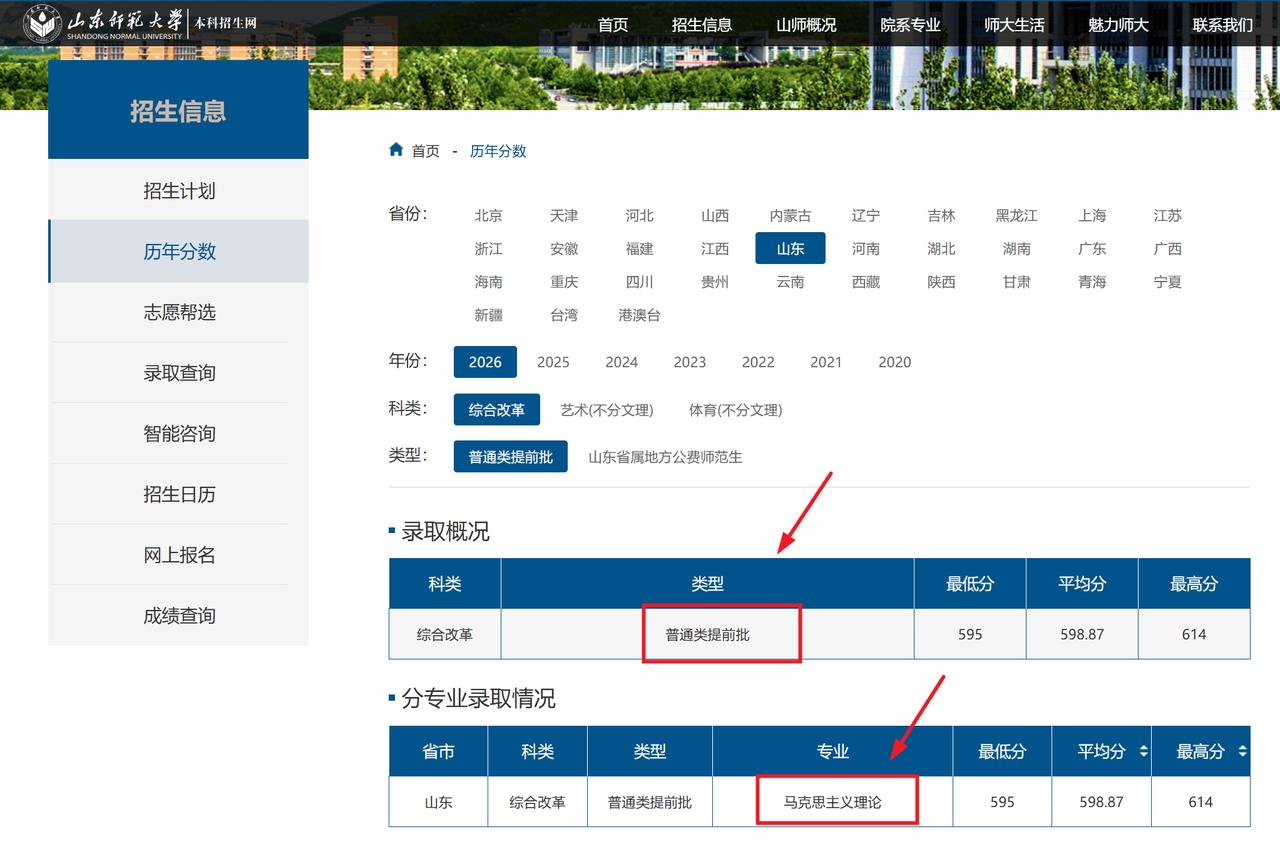Open 招生信息 in top navigation
Viewport: 1280px width, 854px height.
click(x=702, y=25)
